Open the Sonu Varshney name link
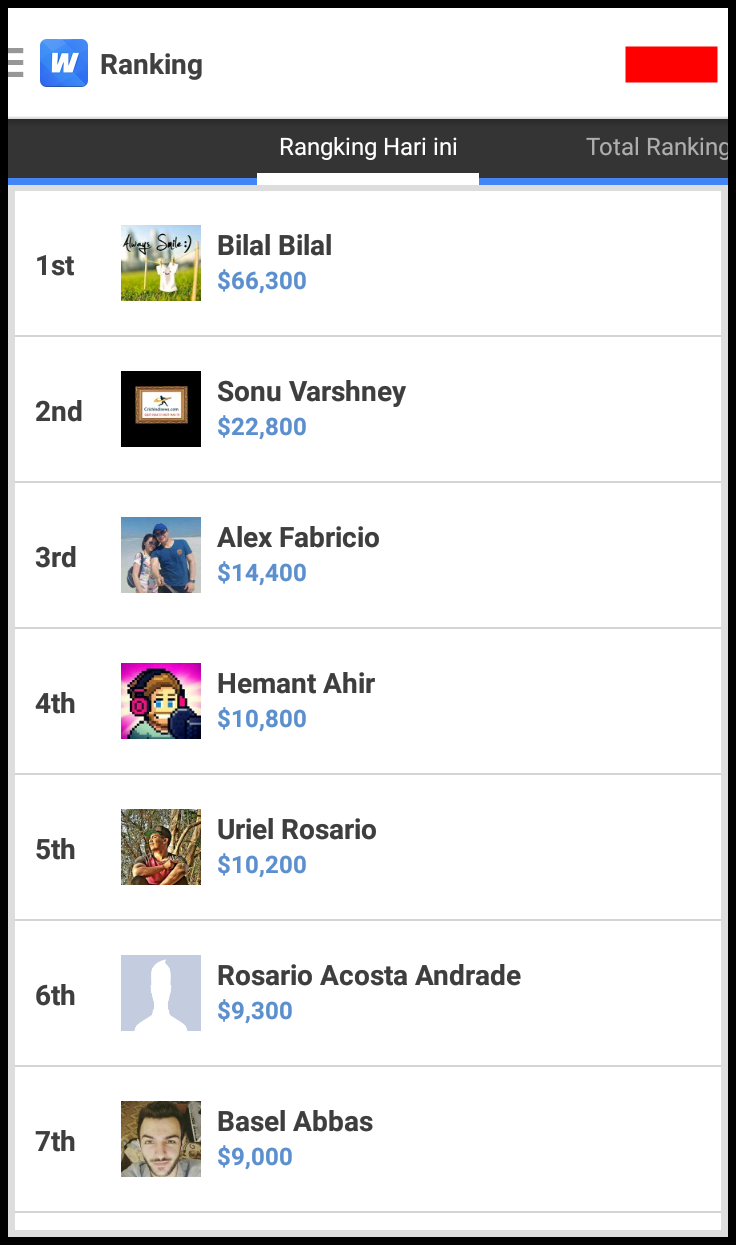Viewport: 736px width, 1245px height. coord(312,392)
